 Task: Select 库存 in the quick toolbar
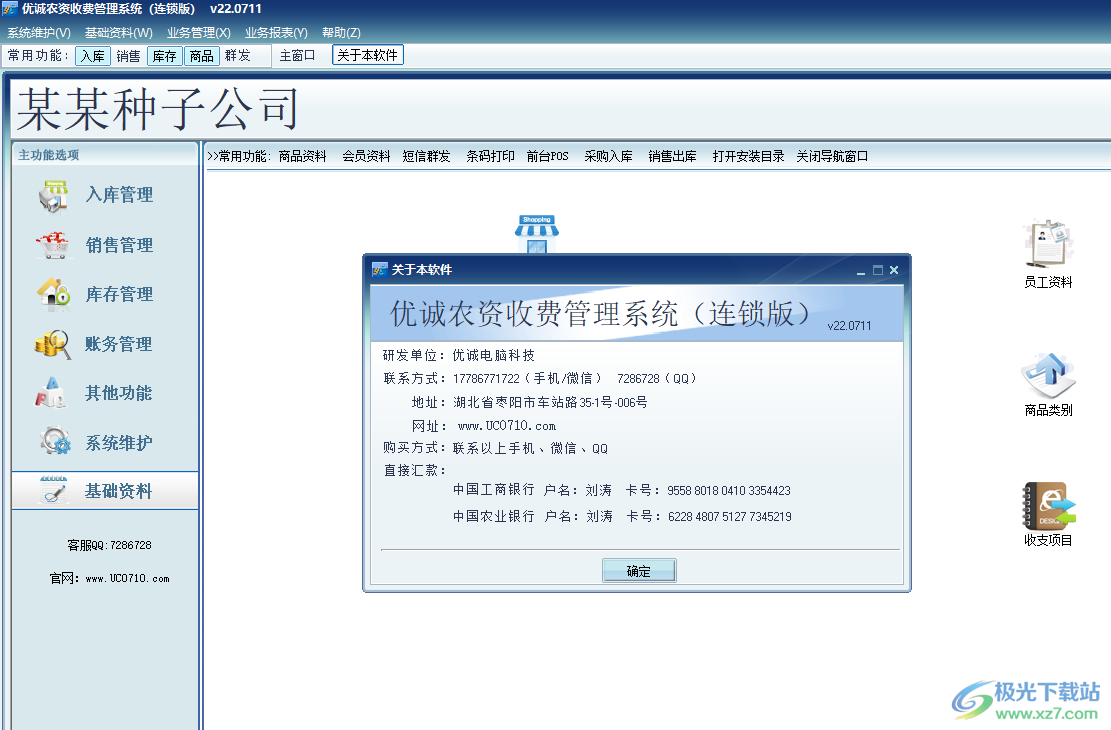(x=164, y=56)
